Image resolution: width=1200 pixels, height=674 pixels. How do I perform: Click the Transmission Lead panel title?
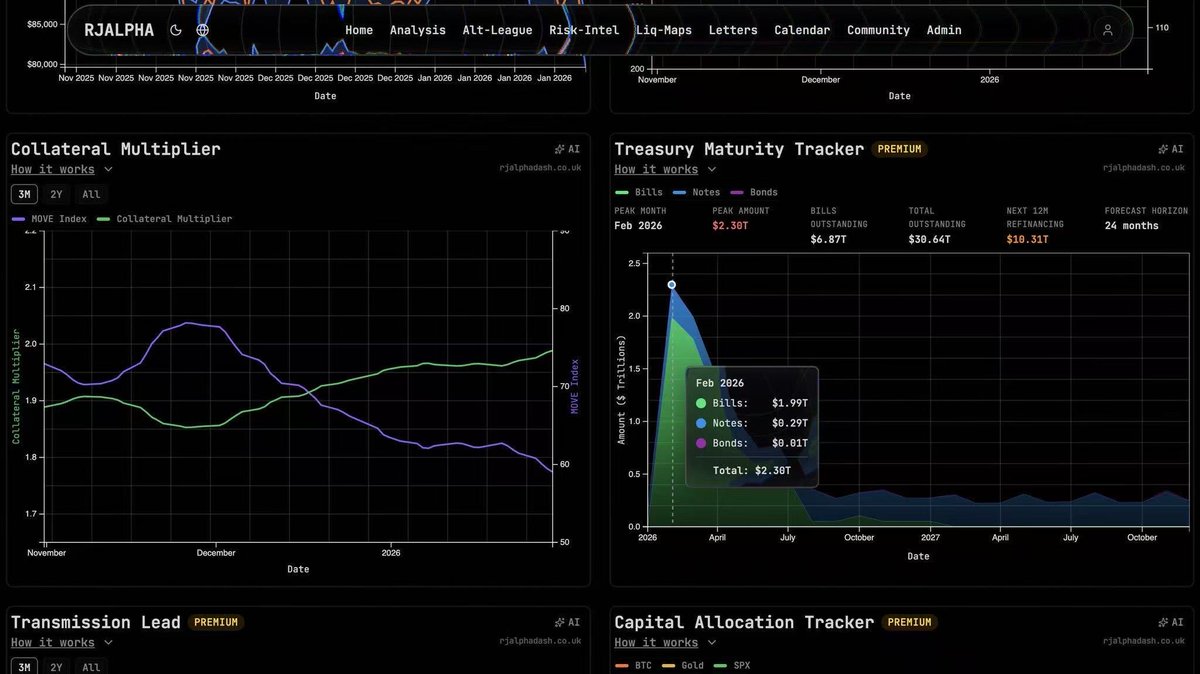pyautogui.click(x=96, y=622)
